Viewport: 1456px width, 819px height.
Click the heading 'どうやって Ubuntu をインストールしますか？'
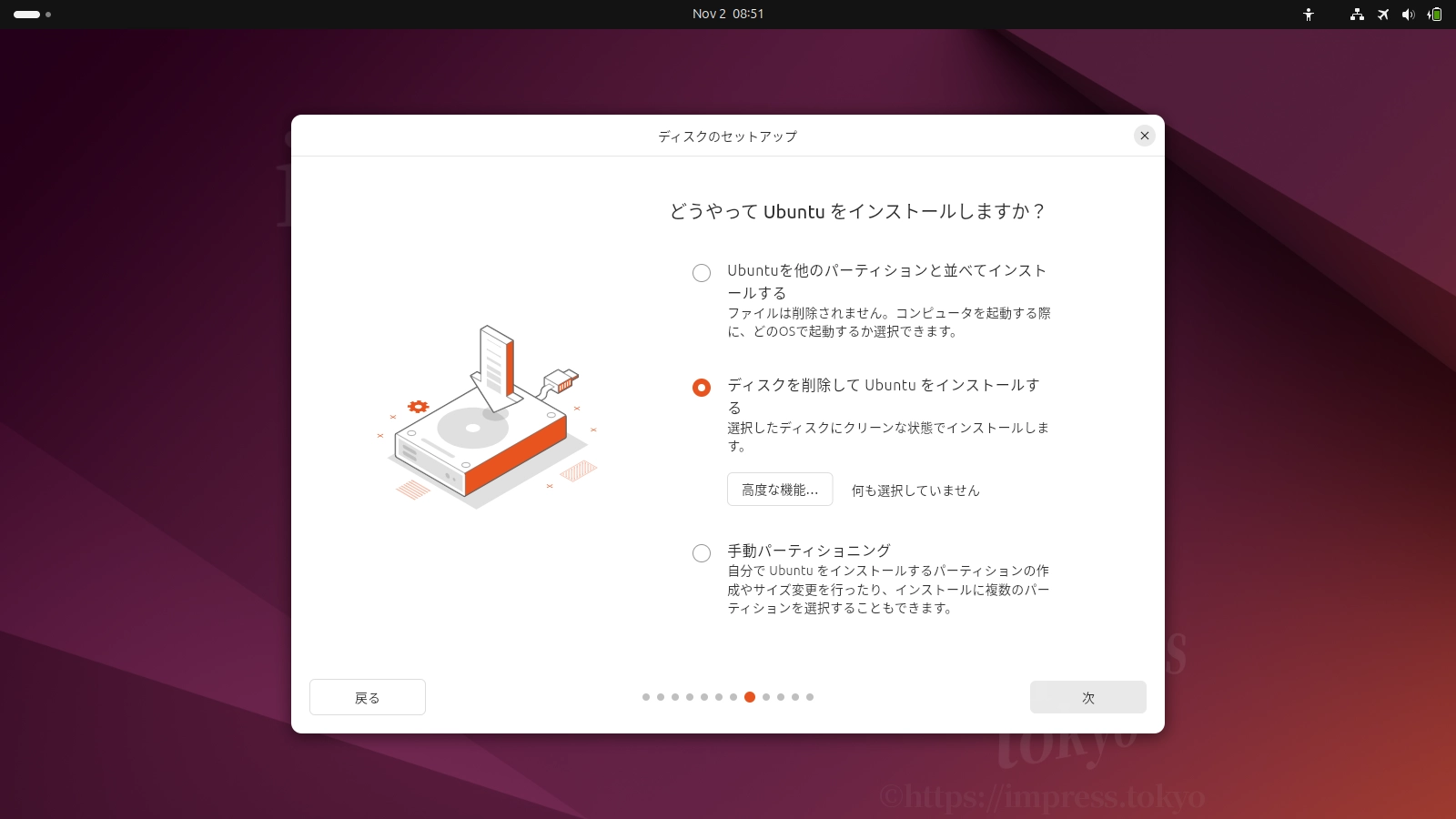coord(857,212)
